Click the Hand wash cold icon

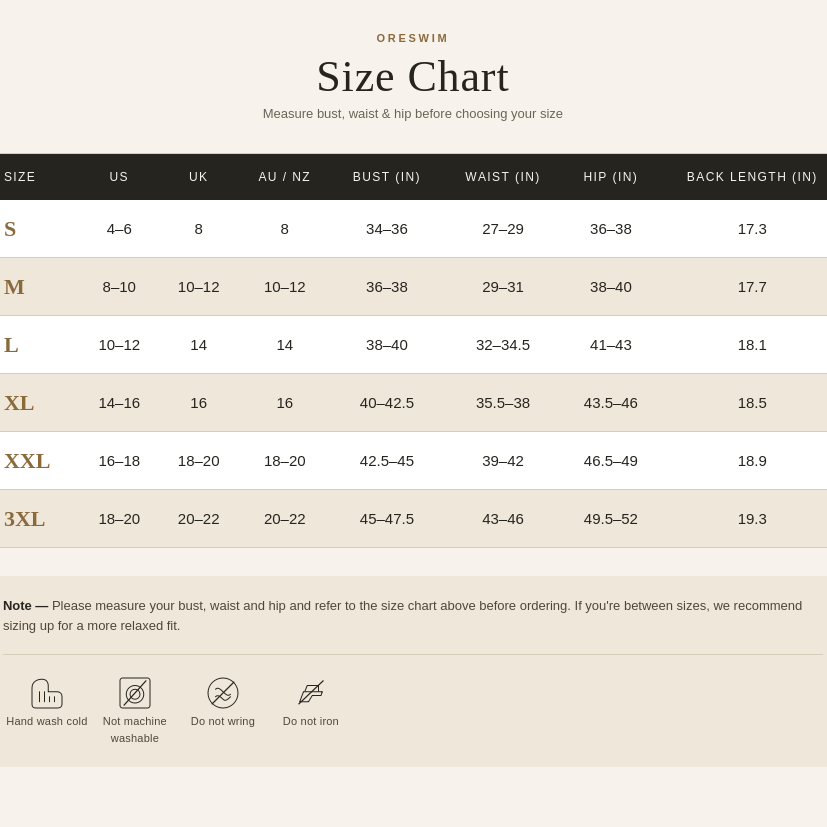47,693
